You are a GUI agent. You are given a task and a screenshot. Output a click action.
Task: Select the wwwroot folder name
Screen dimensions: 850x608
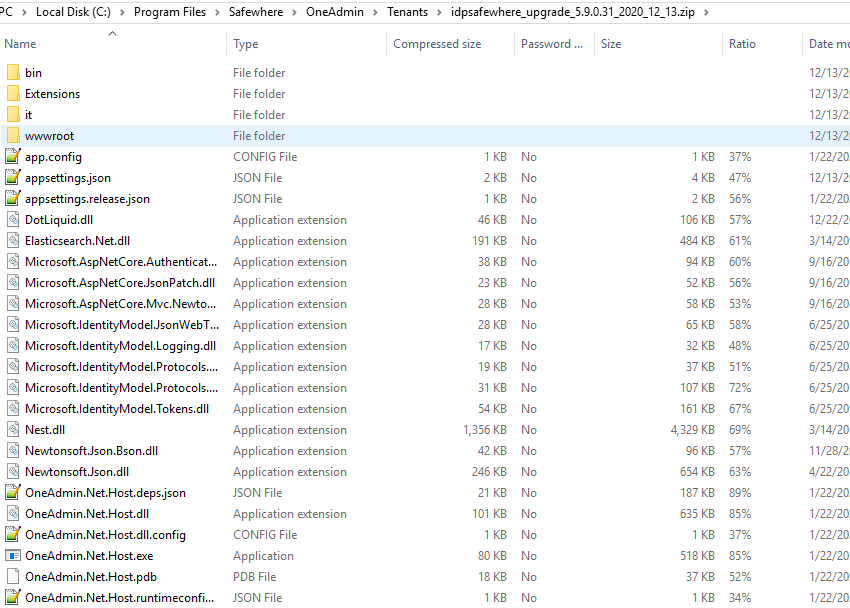49,136
